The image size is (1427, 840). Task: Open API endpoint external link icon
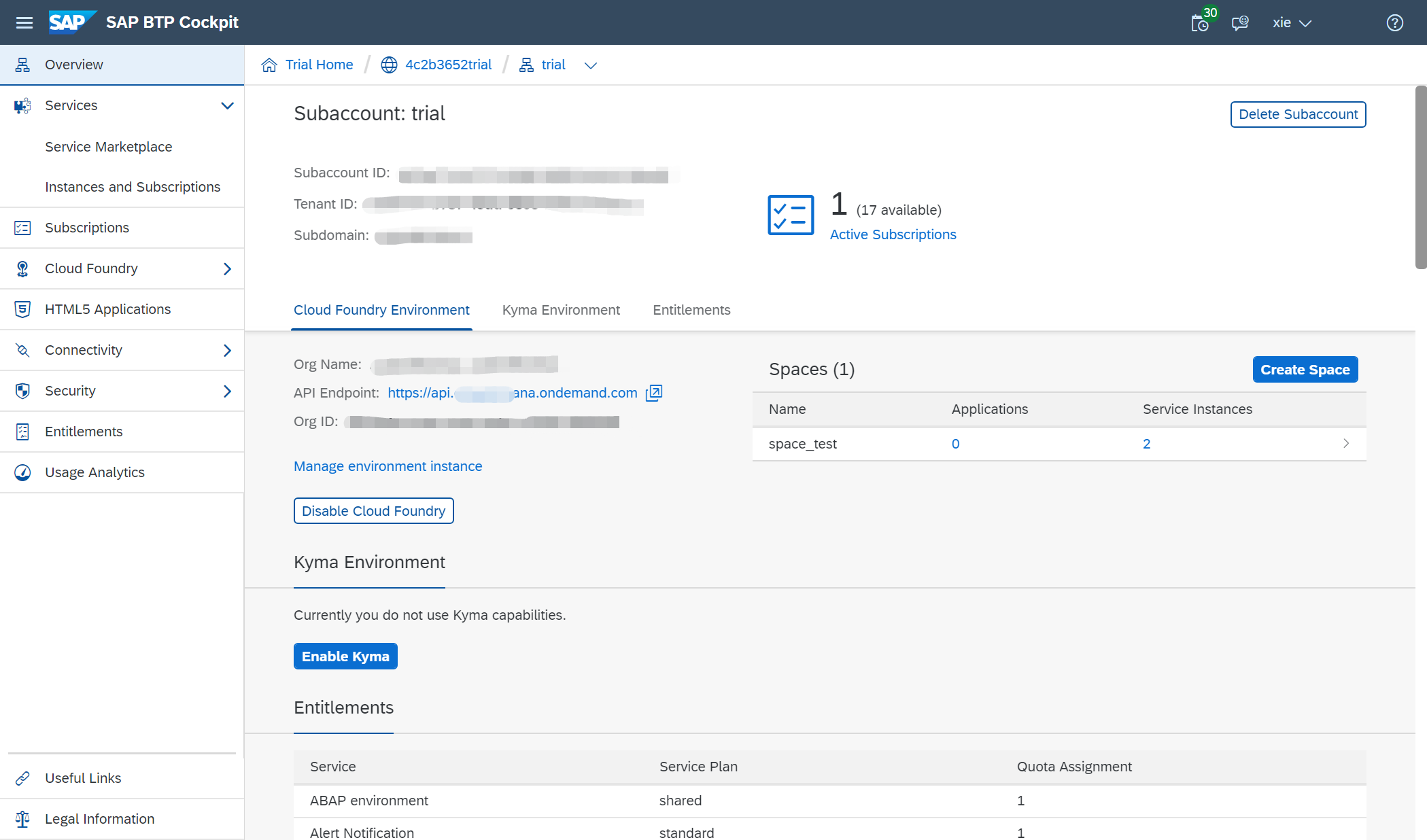653,393
